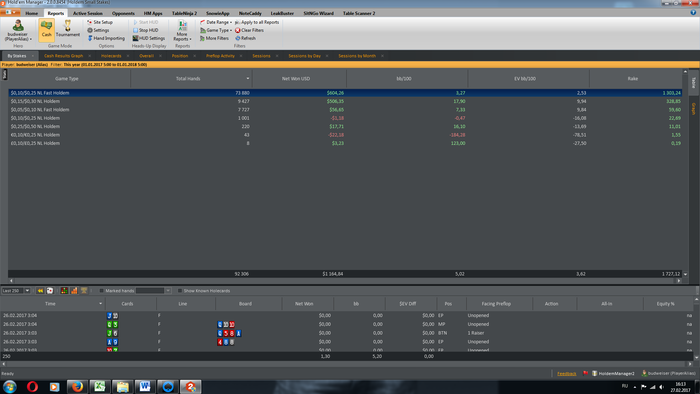Open Game Type filter dropdown

tap(216, 30)
